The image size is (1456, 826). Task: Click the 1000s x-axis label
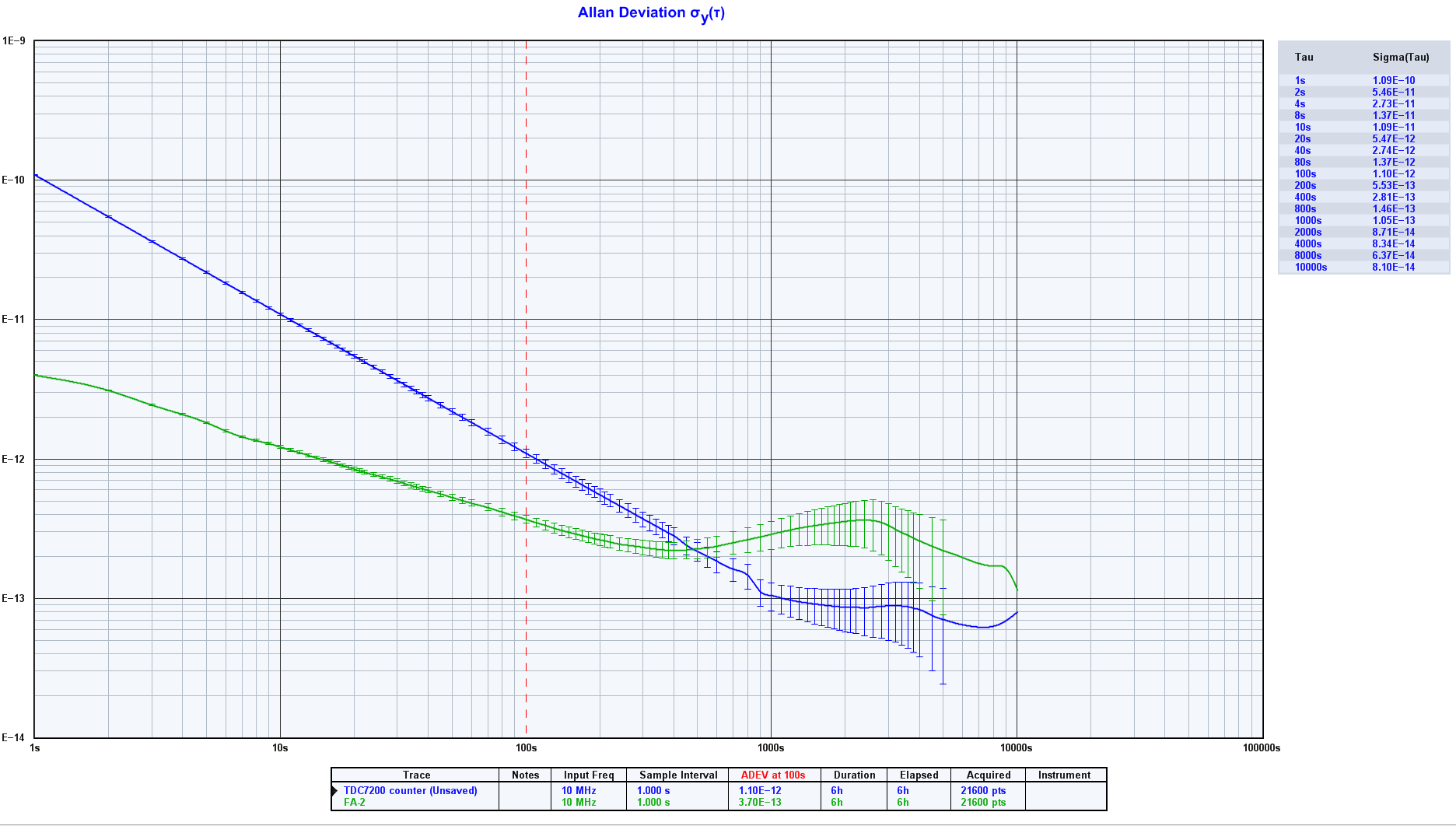point(771,747)
